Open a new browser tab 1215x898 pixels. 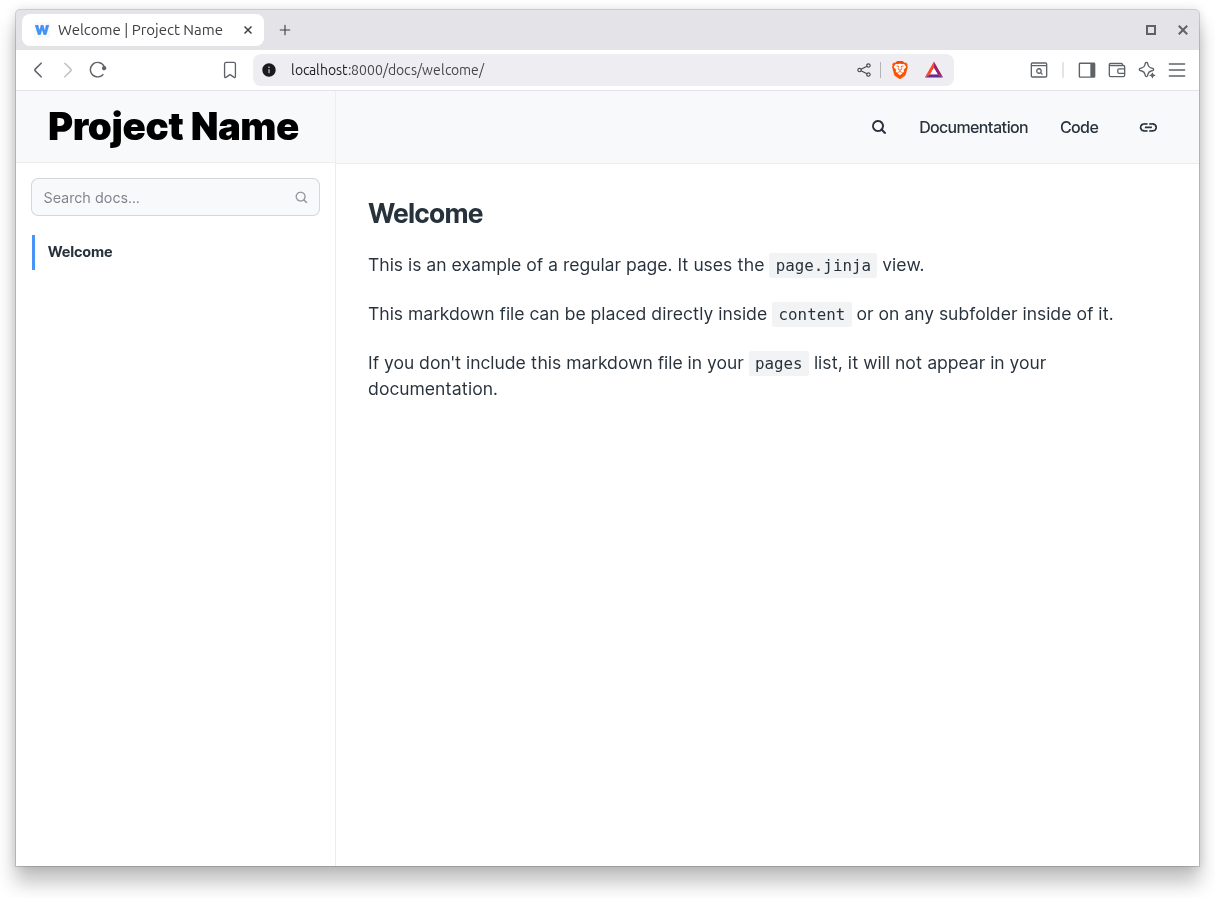[x=285, y=30]
